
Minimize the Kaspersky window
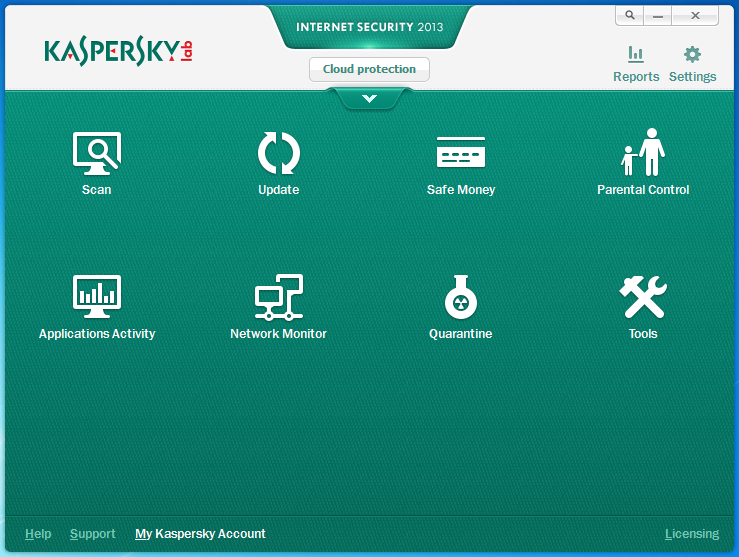(x=657, y=15)
